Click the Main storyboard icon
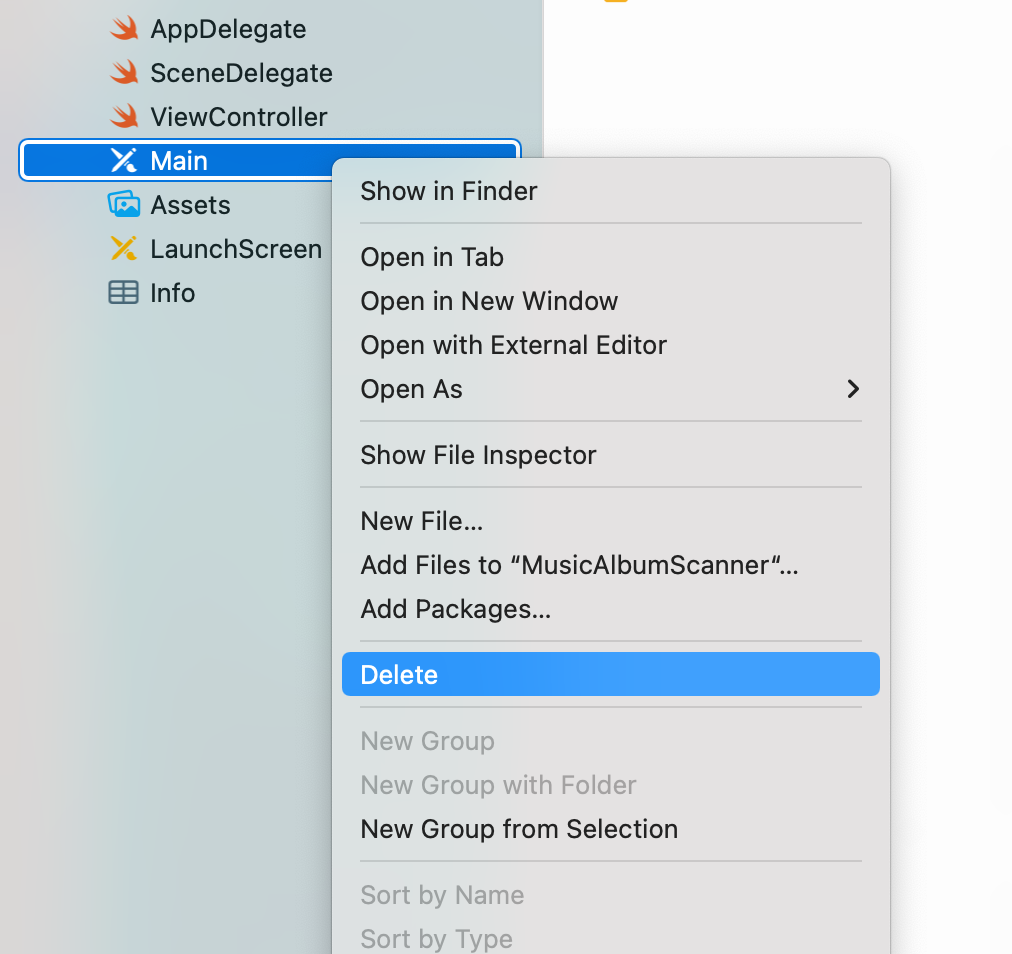 pyautogui.click(x=124, y=161)
